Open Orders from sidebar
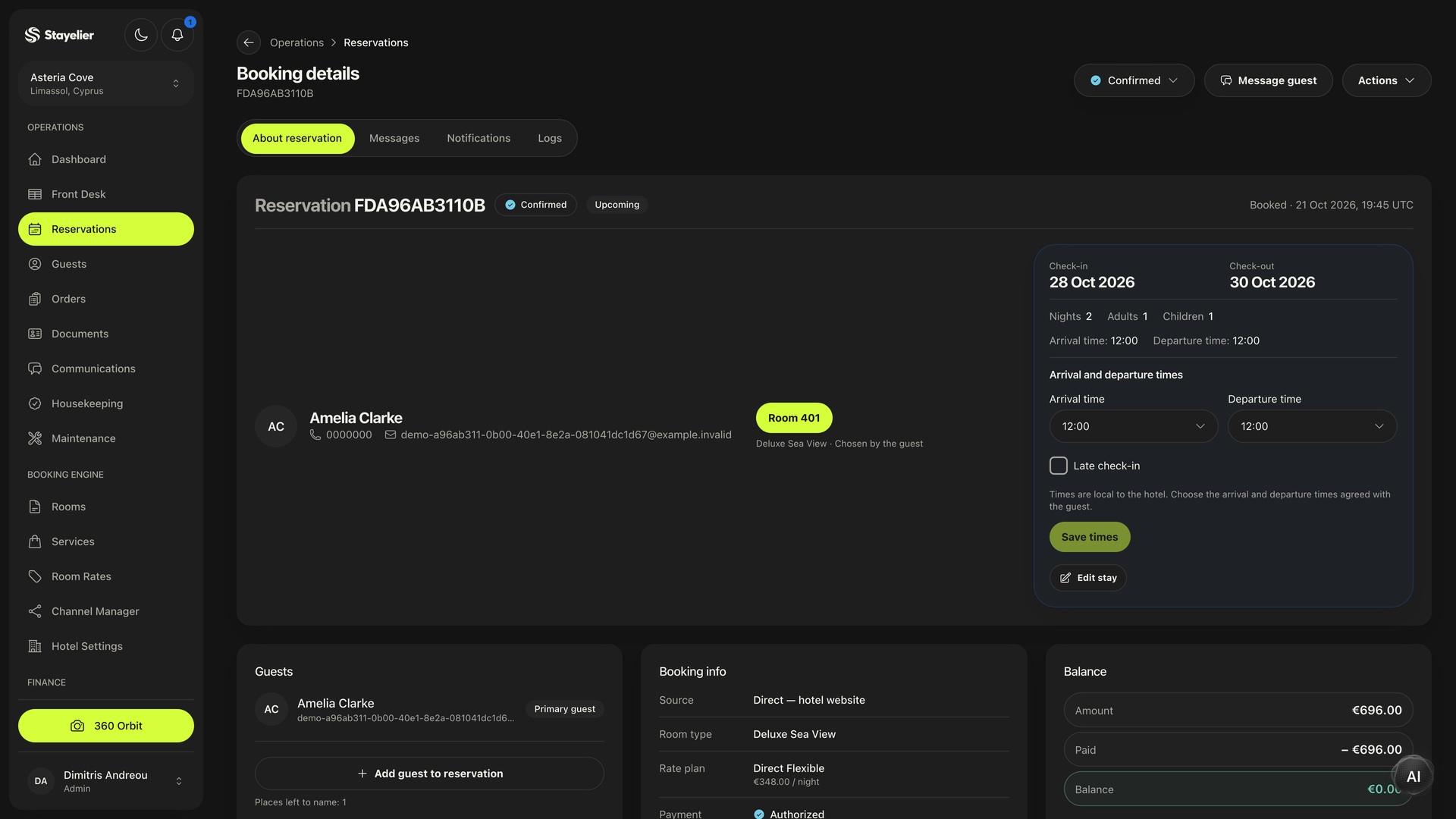The width and height of the screenshot is (1456, 819). tap(106, 299)
